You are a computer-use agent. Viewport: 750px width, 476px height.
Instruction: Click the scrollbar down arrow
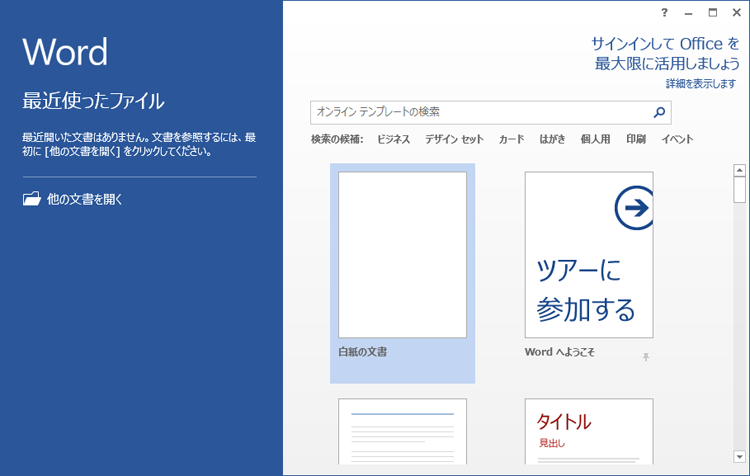pyautogui.click(x=739, y=457)
